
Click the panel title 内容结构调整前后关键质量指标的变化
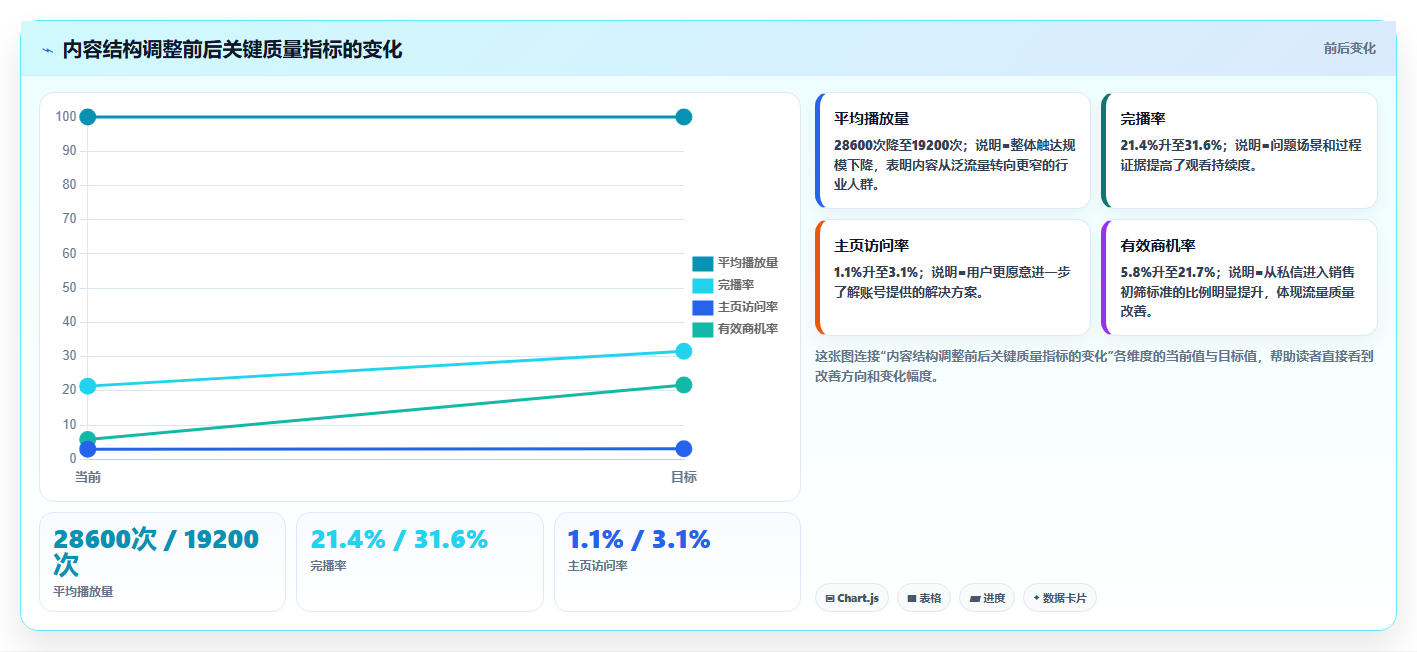[232, 50]
